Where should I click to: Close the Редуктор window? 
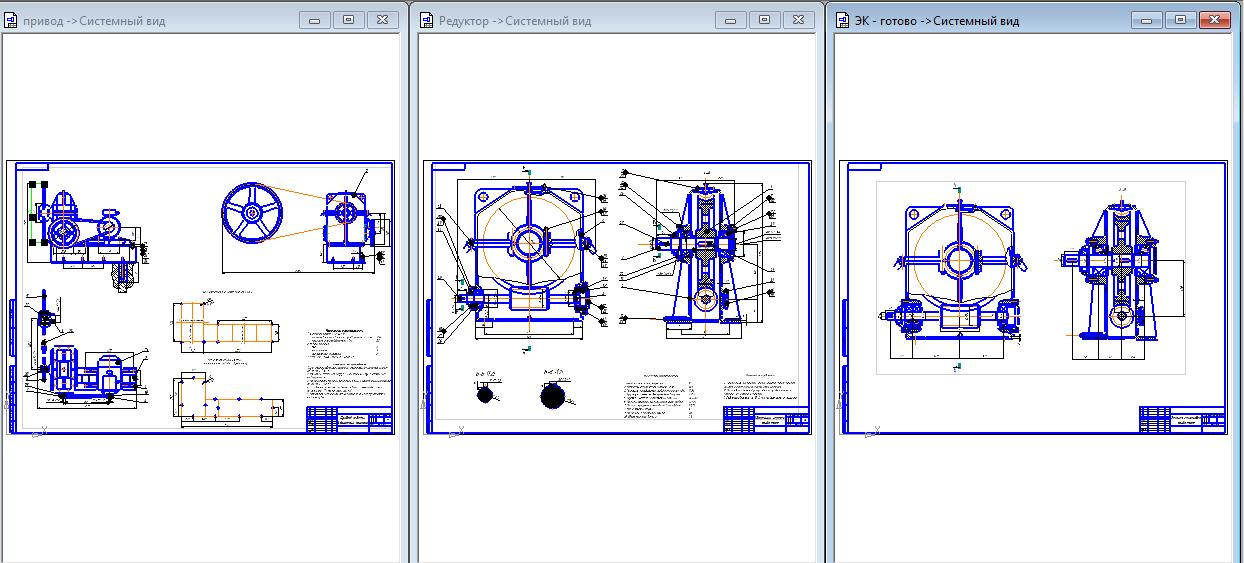point(798,20)
